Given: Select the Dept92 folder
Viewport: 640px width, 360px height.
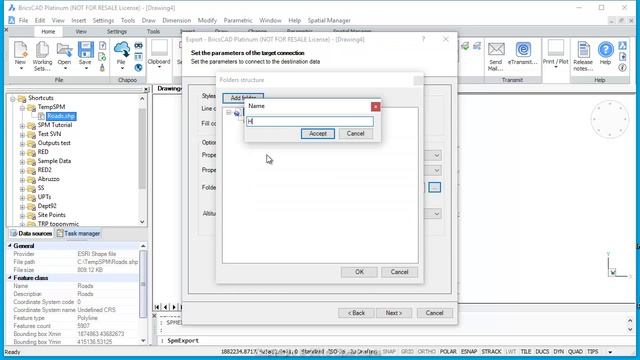Looking at the screenshot, I should click(x=47, y=206).
